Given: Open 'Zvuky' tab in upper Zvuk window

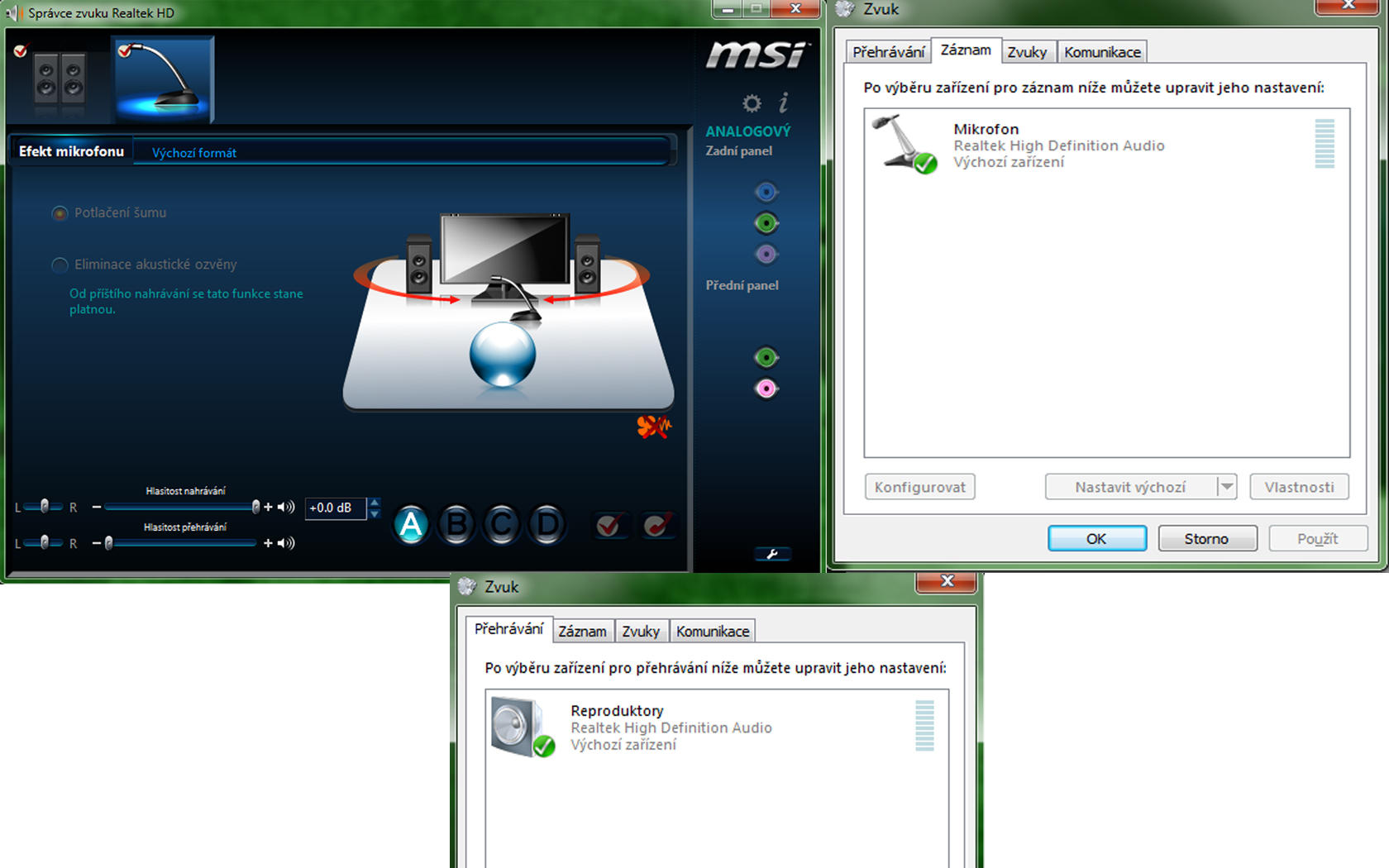Looking at the screenshot, I should coord(1027,52).
